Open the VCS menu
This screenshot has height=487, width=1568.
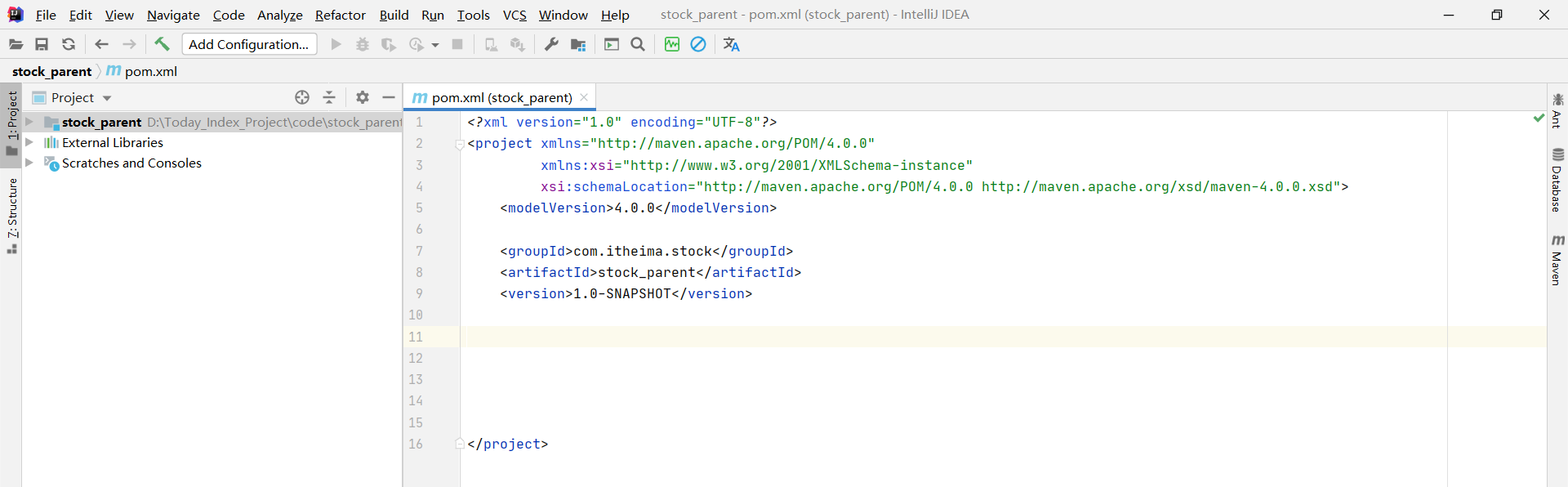tap(514, 15)
